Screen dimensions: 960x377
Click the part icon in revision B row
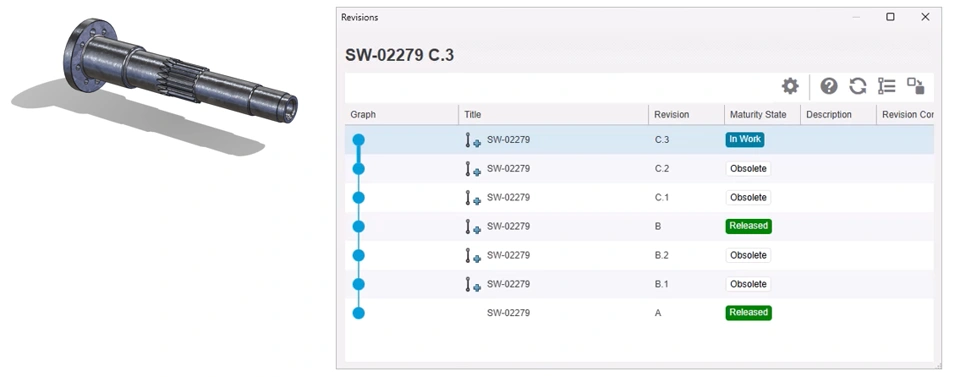click(x=473, y=226)
